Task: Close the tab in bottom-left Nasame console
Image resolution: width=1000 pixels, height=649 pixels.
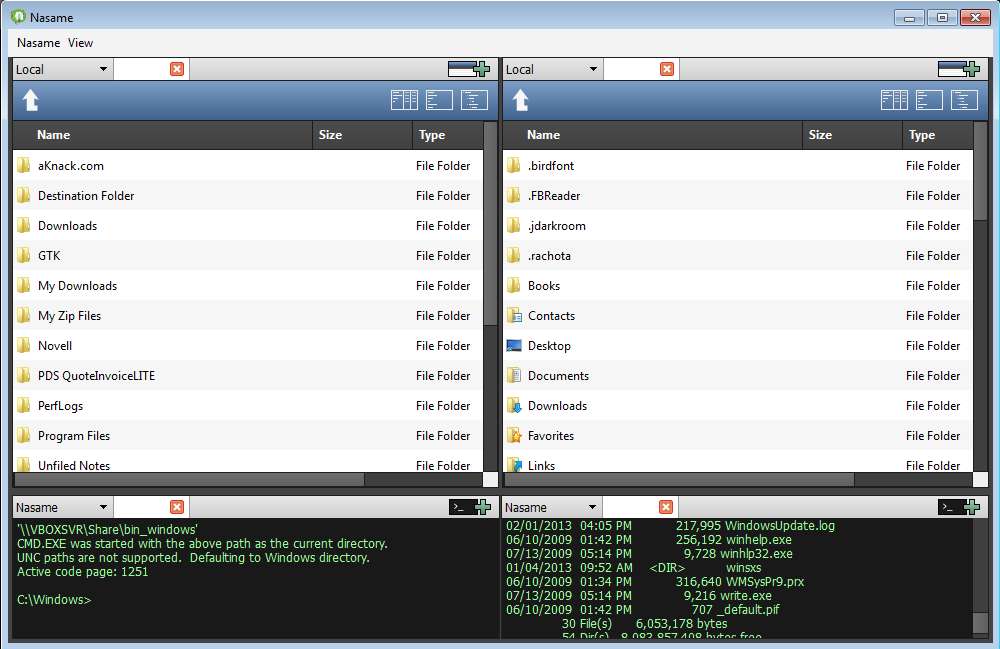Action: click(x=177, y=507)
